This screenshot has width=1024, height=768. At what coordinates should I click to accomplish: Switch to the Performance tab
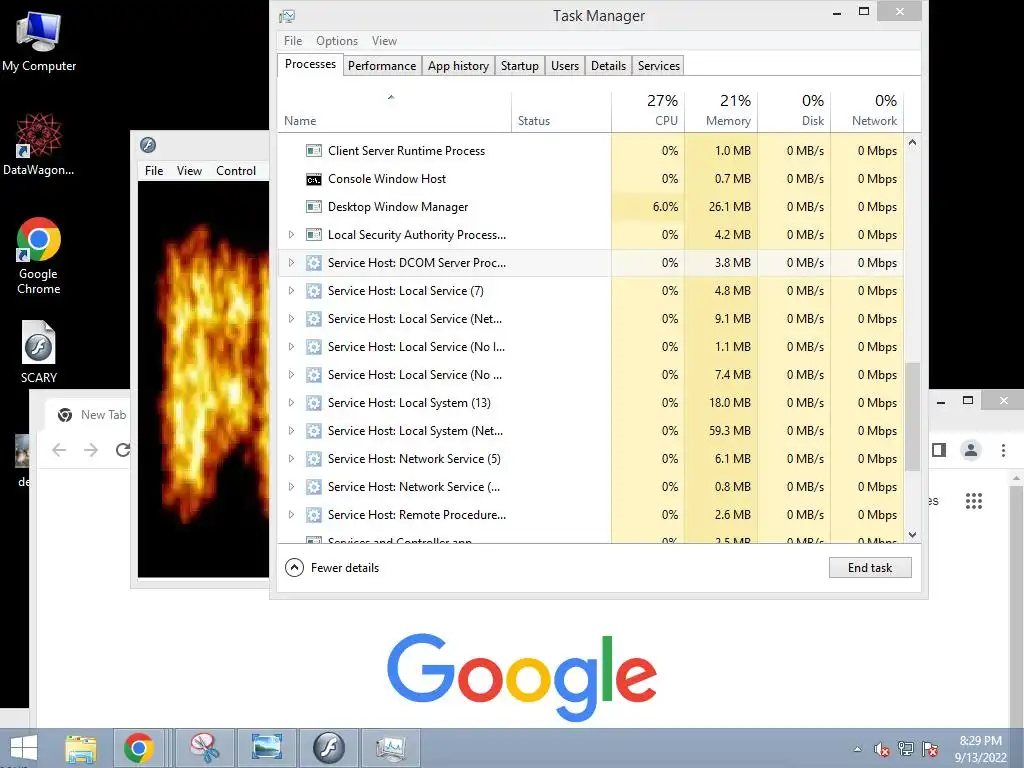(382, 66)
